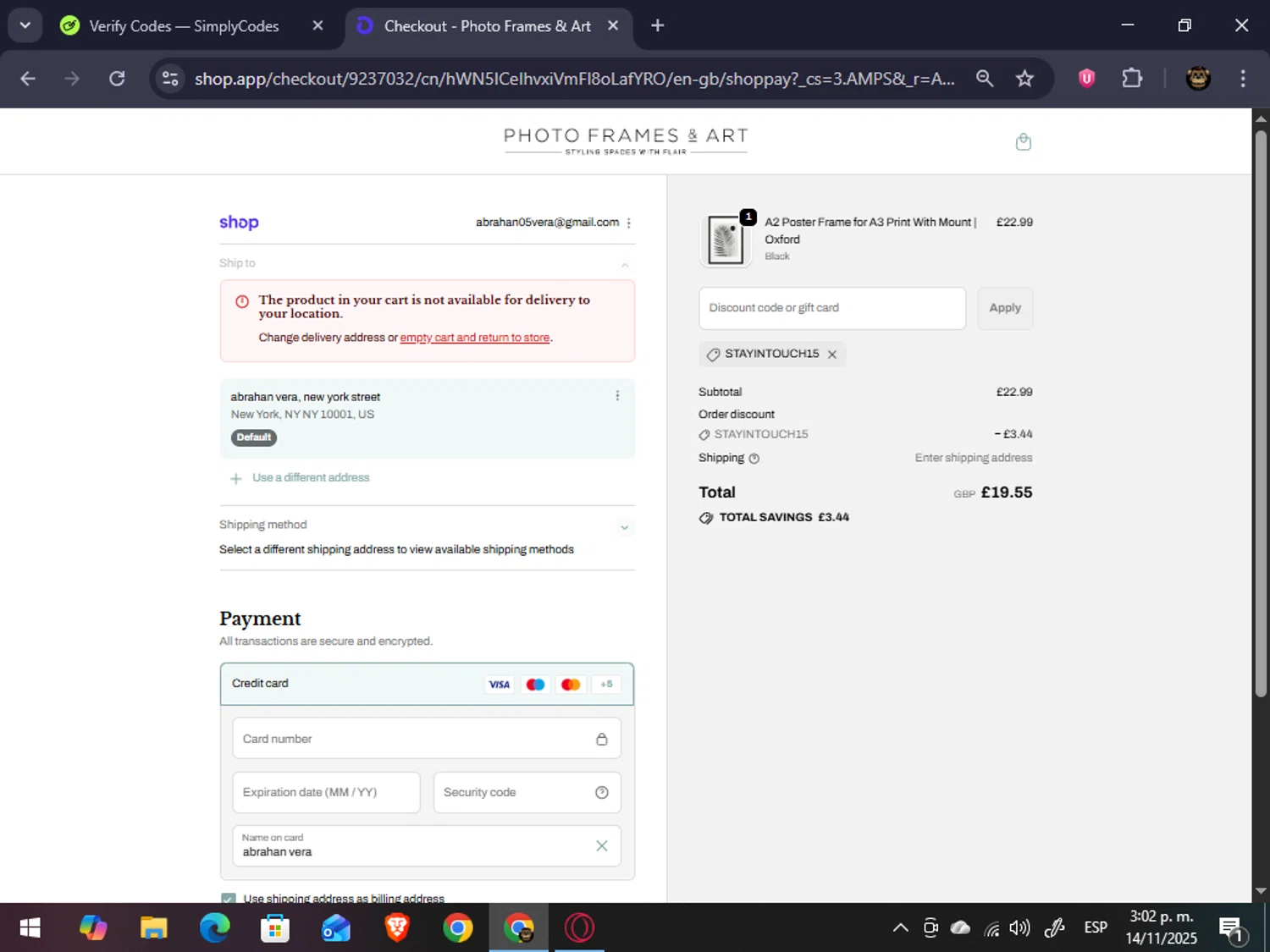This screenshot has width=1270, height=952.
Task: Select the Checkout - Photo Frames & Art tab
Action: 488,26
